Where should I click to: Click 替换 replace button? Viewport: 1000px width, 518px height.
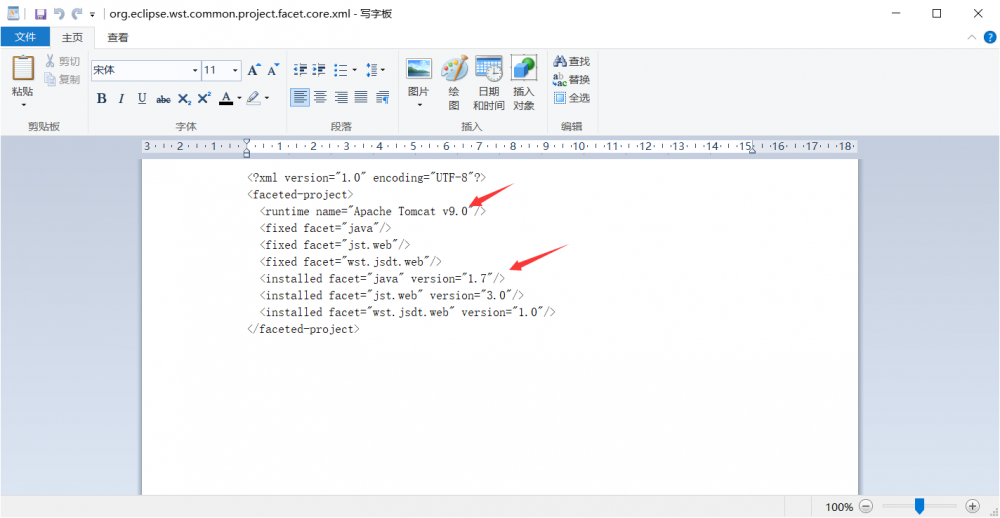click(x=571, y=80)
